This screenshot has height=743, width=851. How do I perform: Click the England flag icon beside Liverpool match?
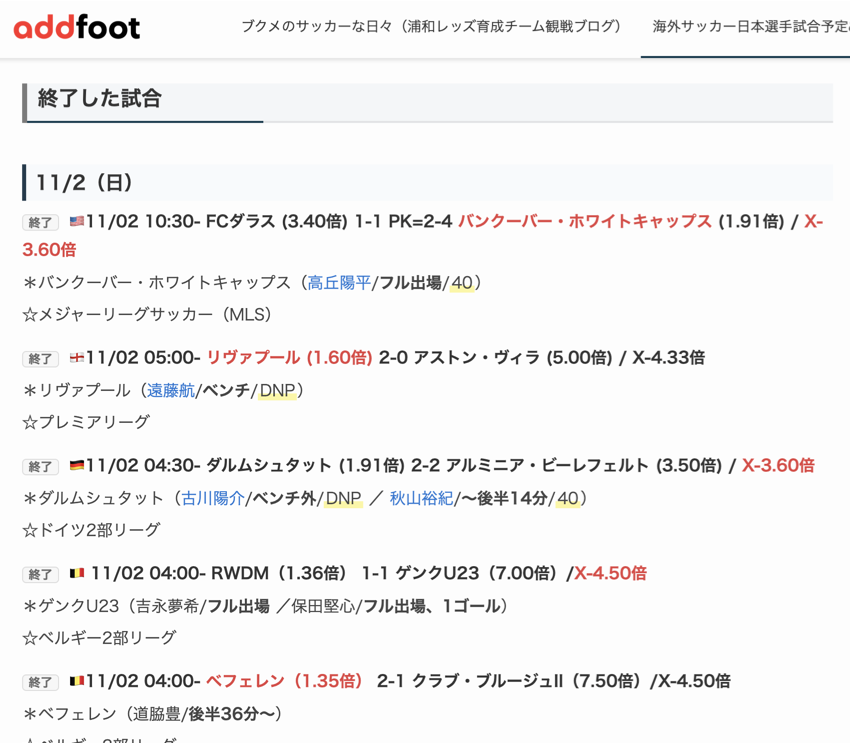click(77, 358)
